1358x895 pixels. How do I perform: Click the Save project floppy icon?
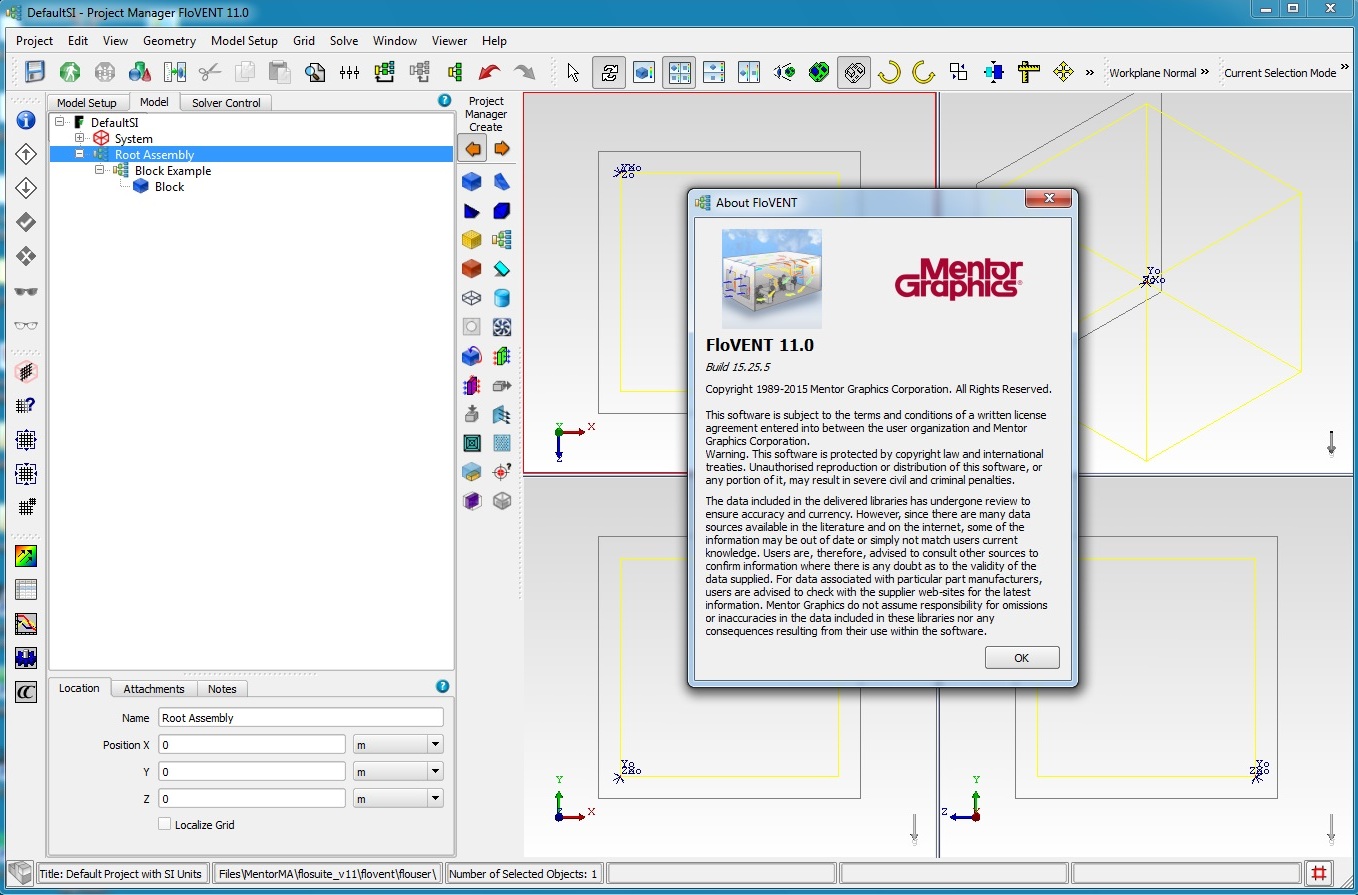[x=35, y=72]
